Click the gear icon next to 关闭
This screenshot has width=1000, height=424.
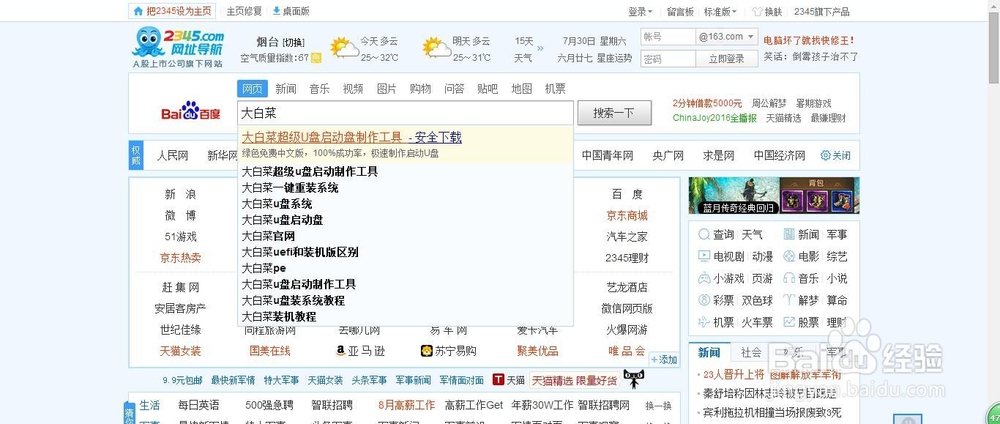pos(825,155)
